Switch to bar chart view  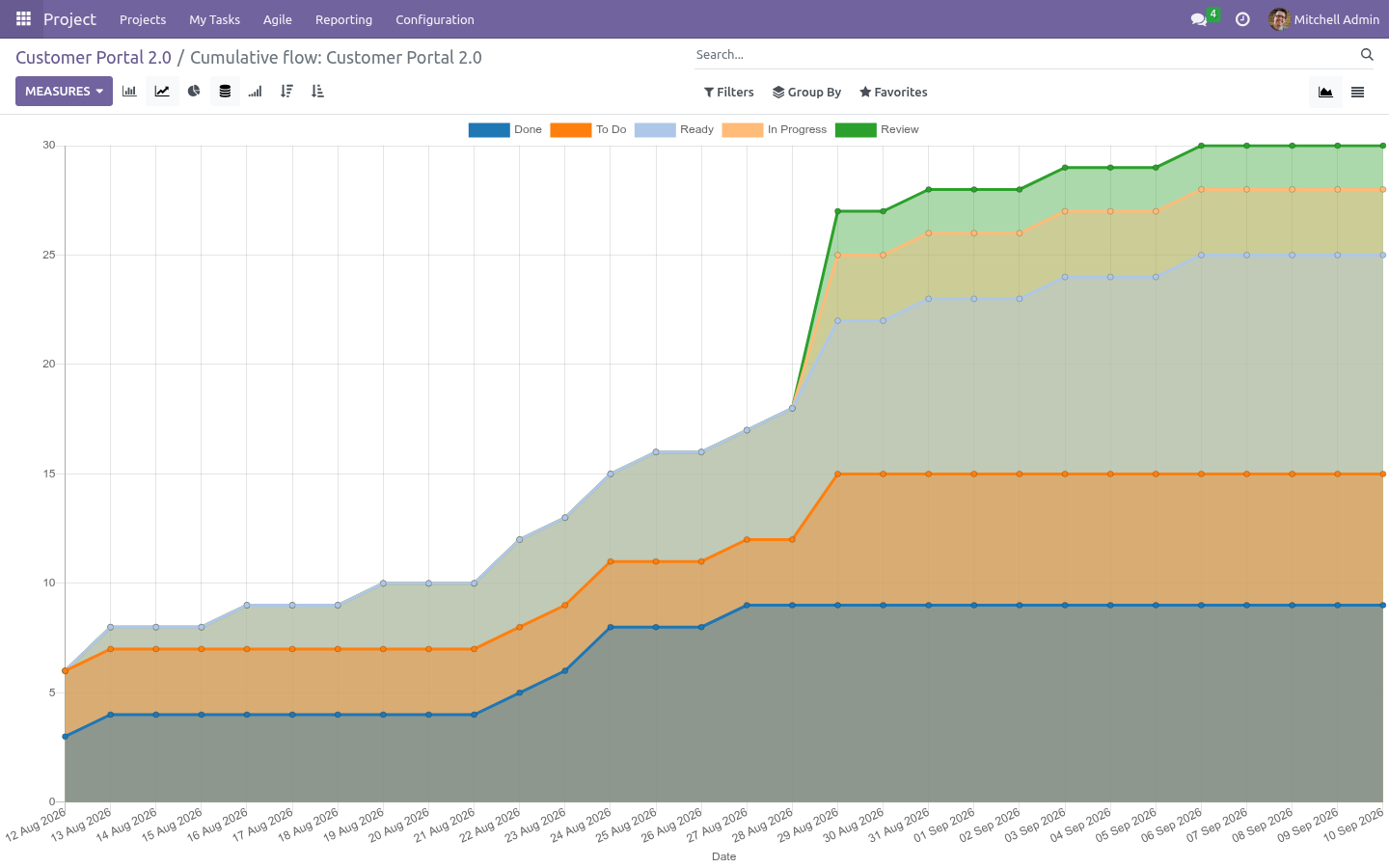pos(129,92)
